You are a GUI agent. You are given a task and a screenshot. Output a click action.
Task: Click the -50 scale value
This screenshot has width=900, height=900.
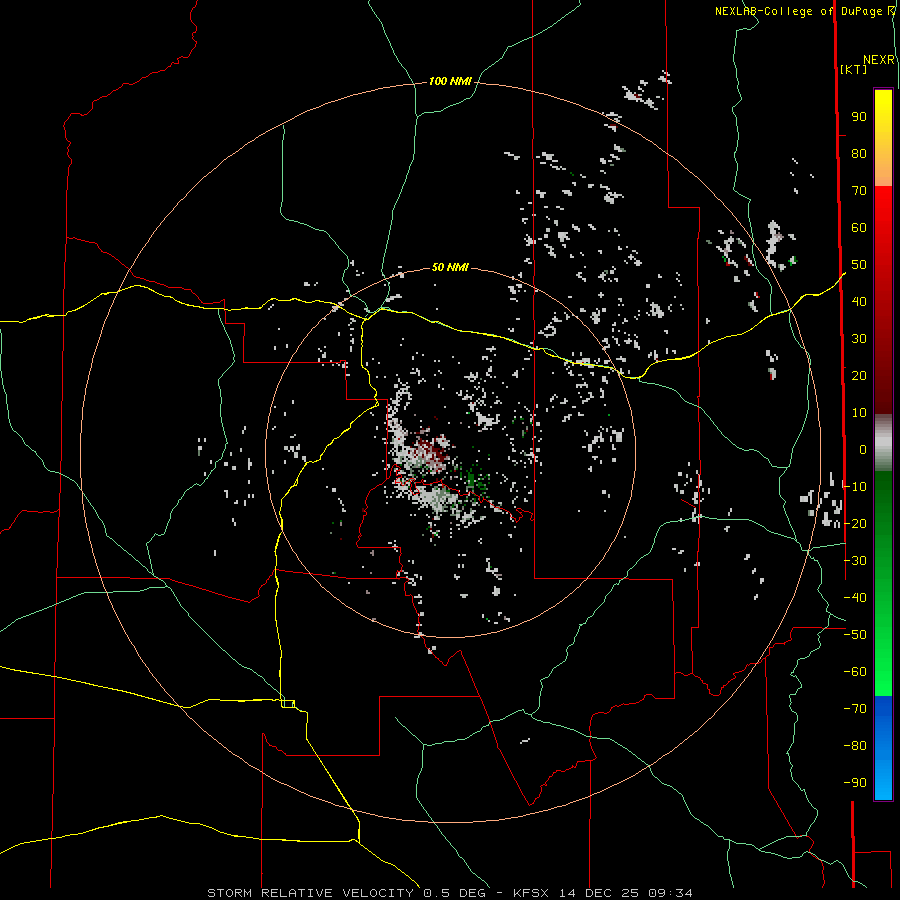(855, 635)
